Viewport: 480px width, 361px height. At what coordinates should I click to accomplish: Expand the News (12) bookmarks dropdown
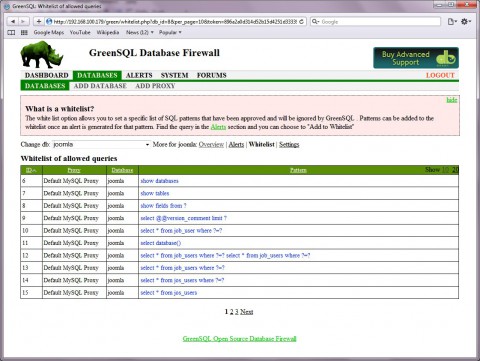coord(140,32)
